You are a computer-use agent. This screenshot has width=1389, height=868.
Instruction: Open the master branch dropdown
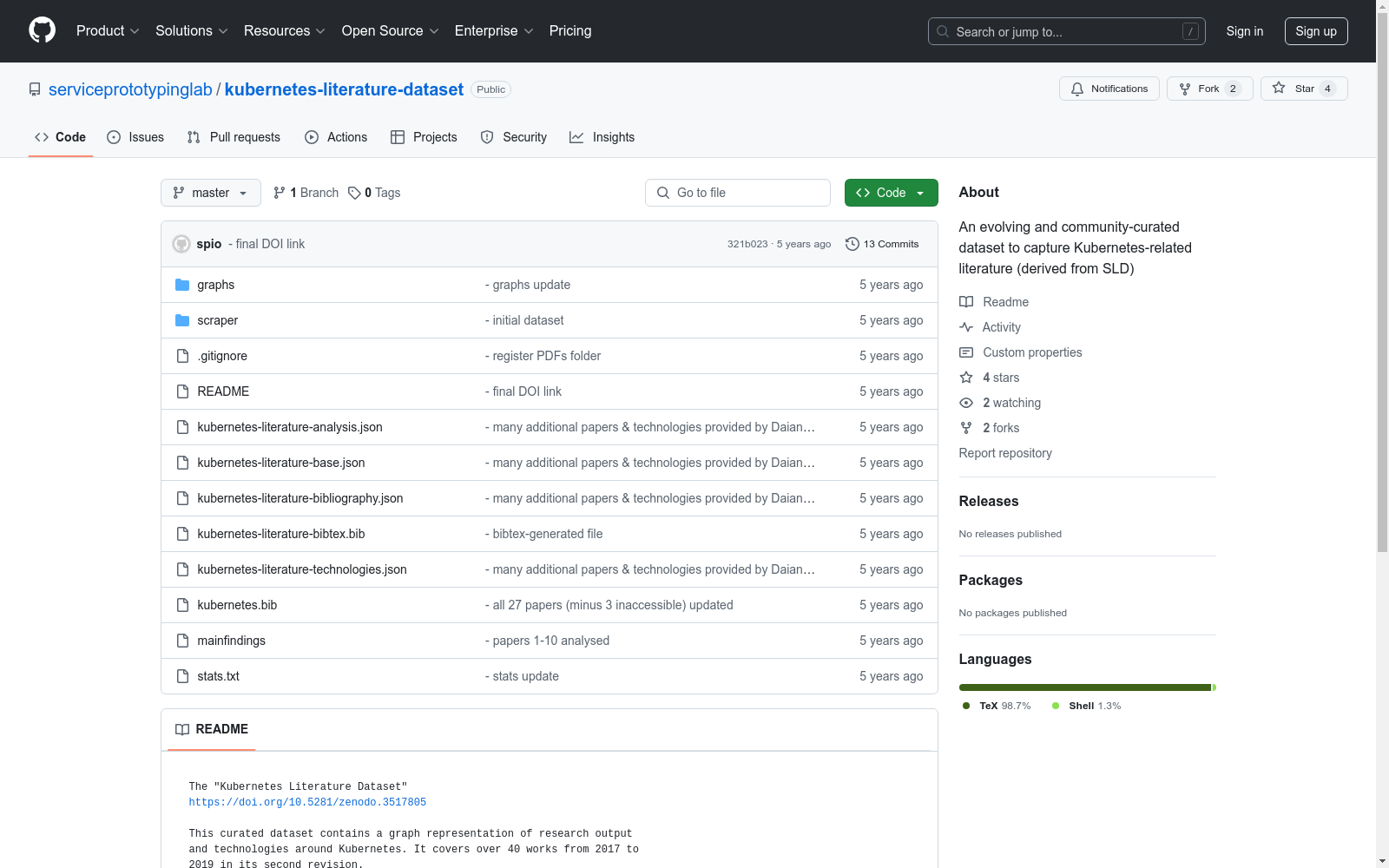(211, 193)
